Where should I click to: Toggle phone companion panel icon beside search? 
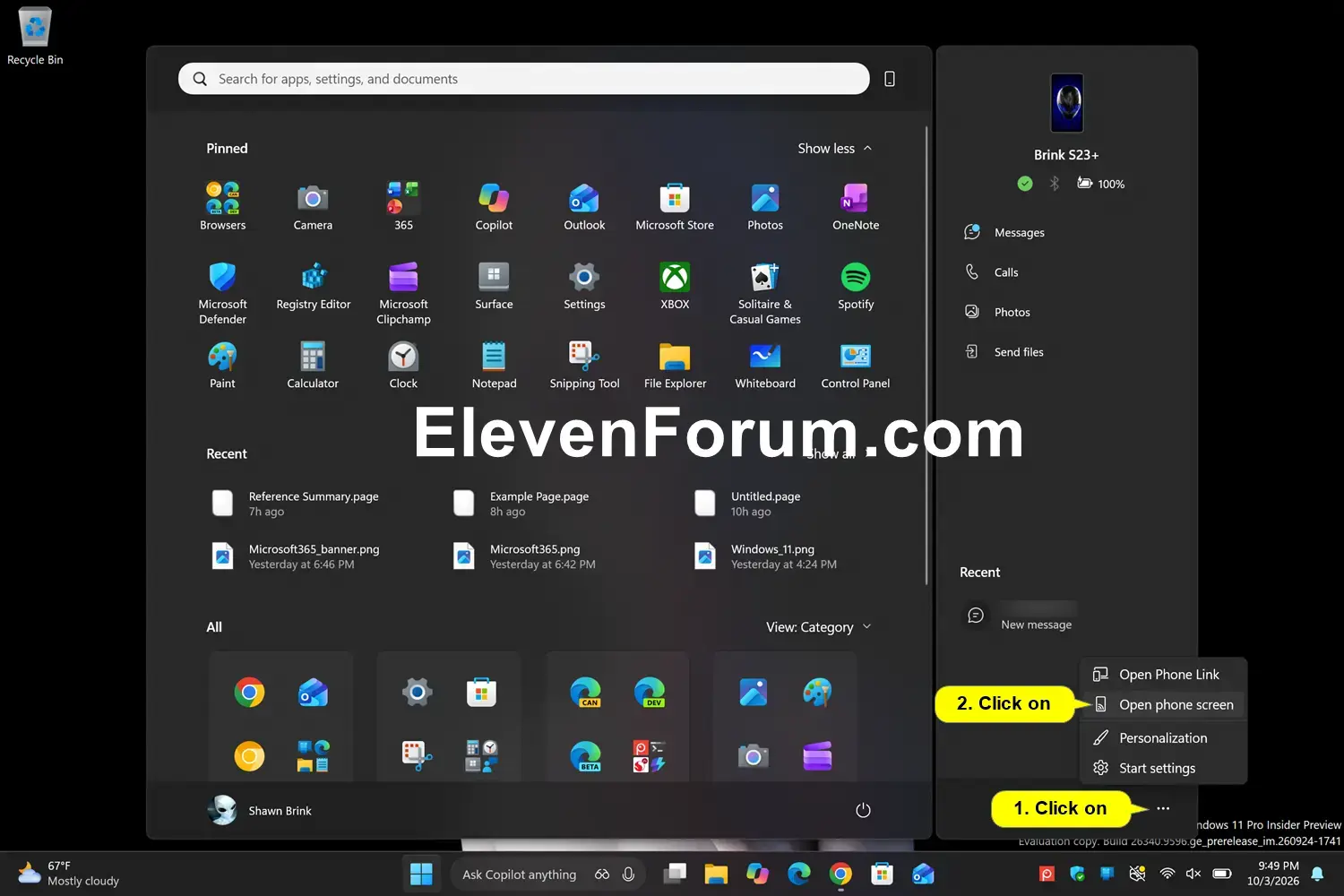890,79
